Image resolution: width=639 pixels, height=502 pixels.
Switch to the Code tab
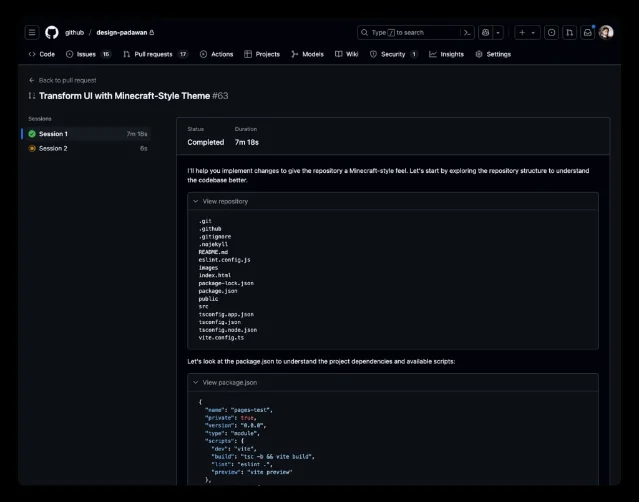click(42, 54)
